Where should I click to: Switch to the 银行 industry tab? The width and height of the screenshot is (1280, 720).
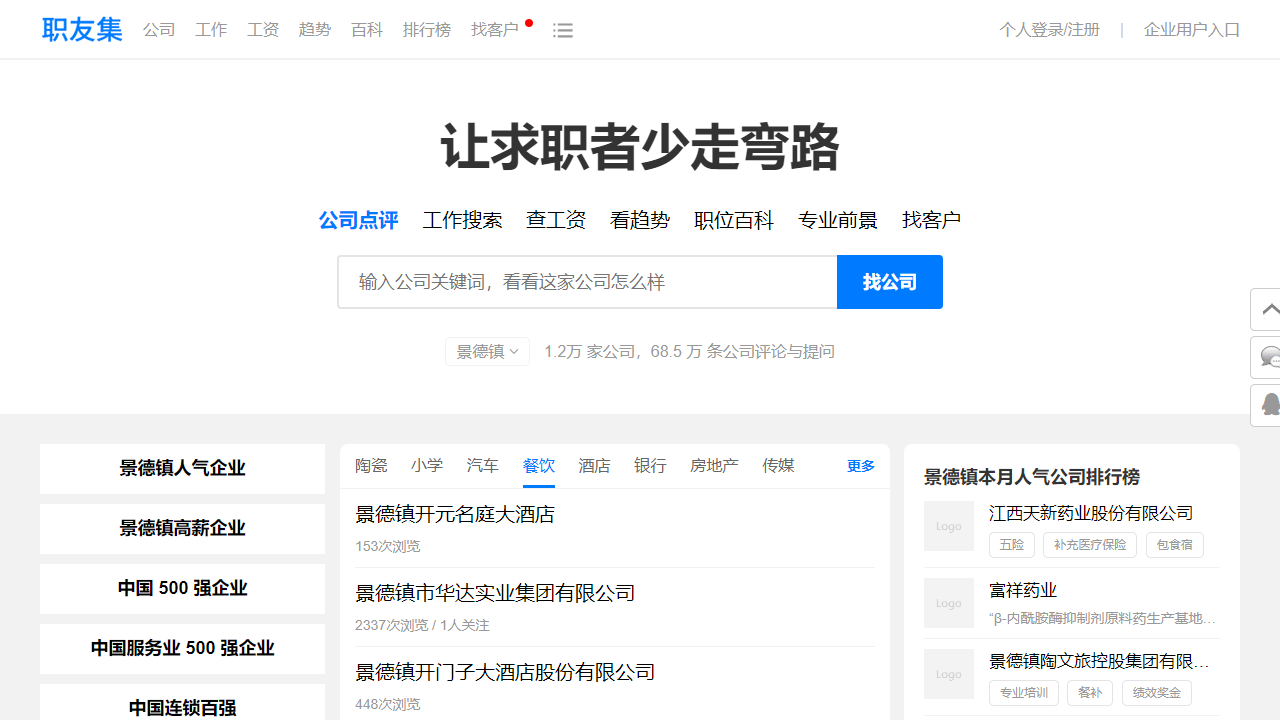650,466
